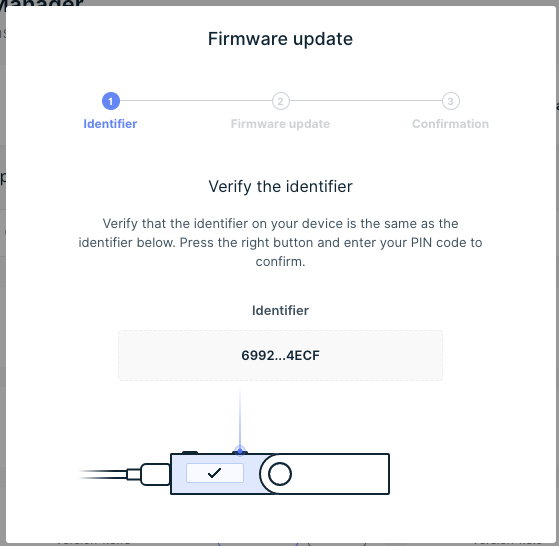
Task: Select the Confirmation step label
Action: point(450,124)
